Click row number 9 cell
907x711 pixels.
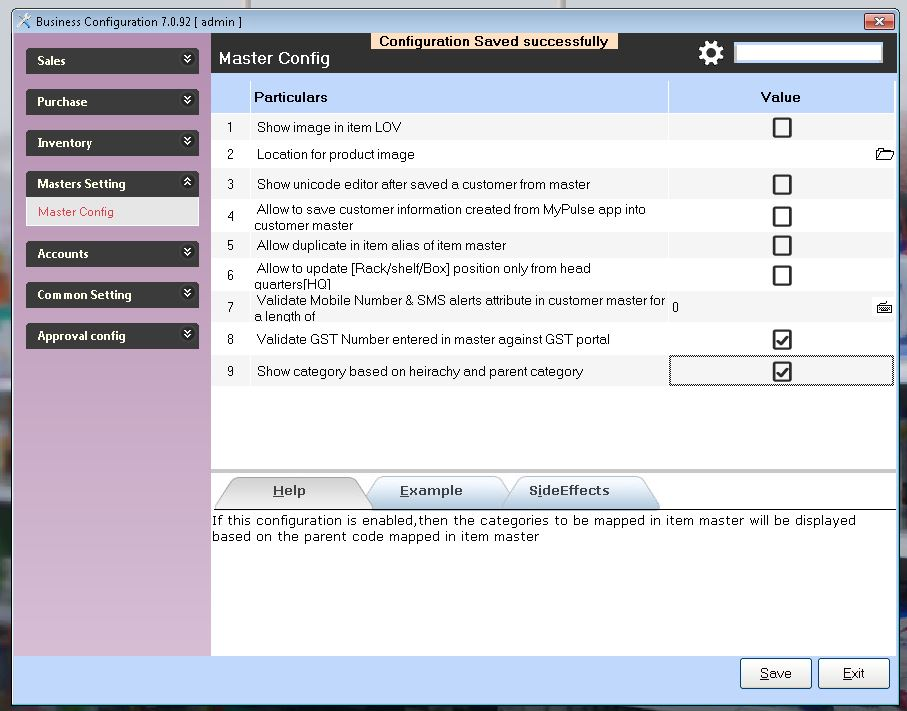[230, 371]
